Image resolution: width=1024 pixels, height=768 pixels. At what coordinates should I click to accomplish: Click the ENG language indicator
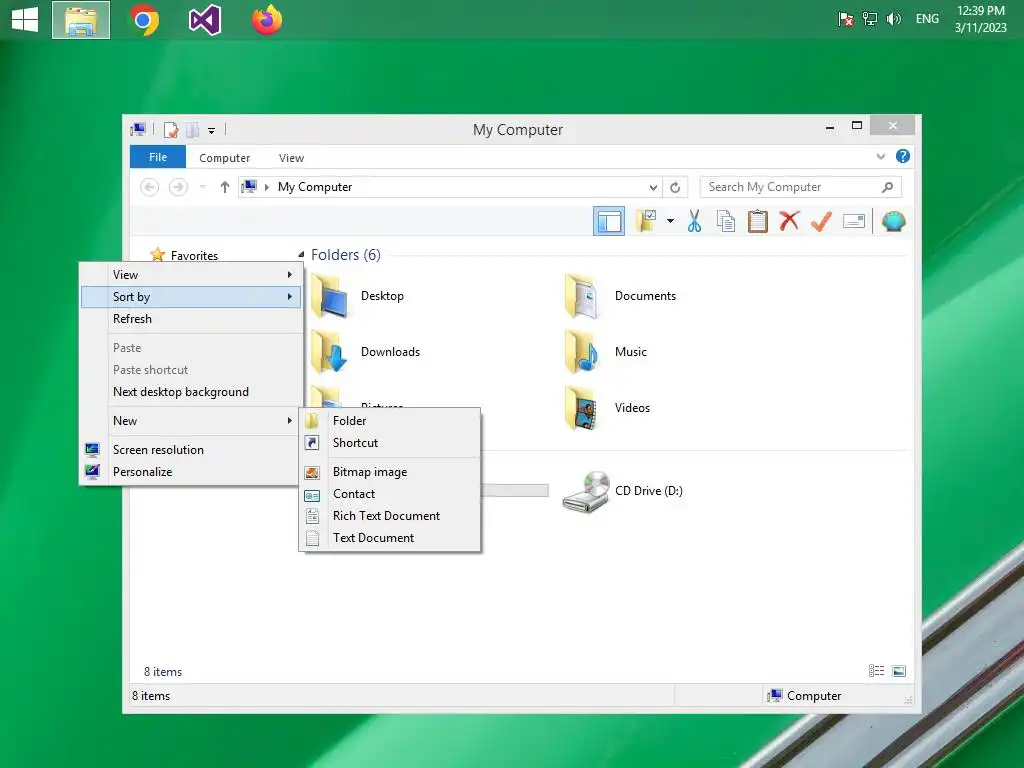927,19
